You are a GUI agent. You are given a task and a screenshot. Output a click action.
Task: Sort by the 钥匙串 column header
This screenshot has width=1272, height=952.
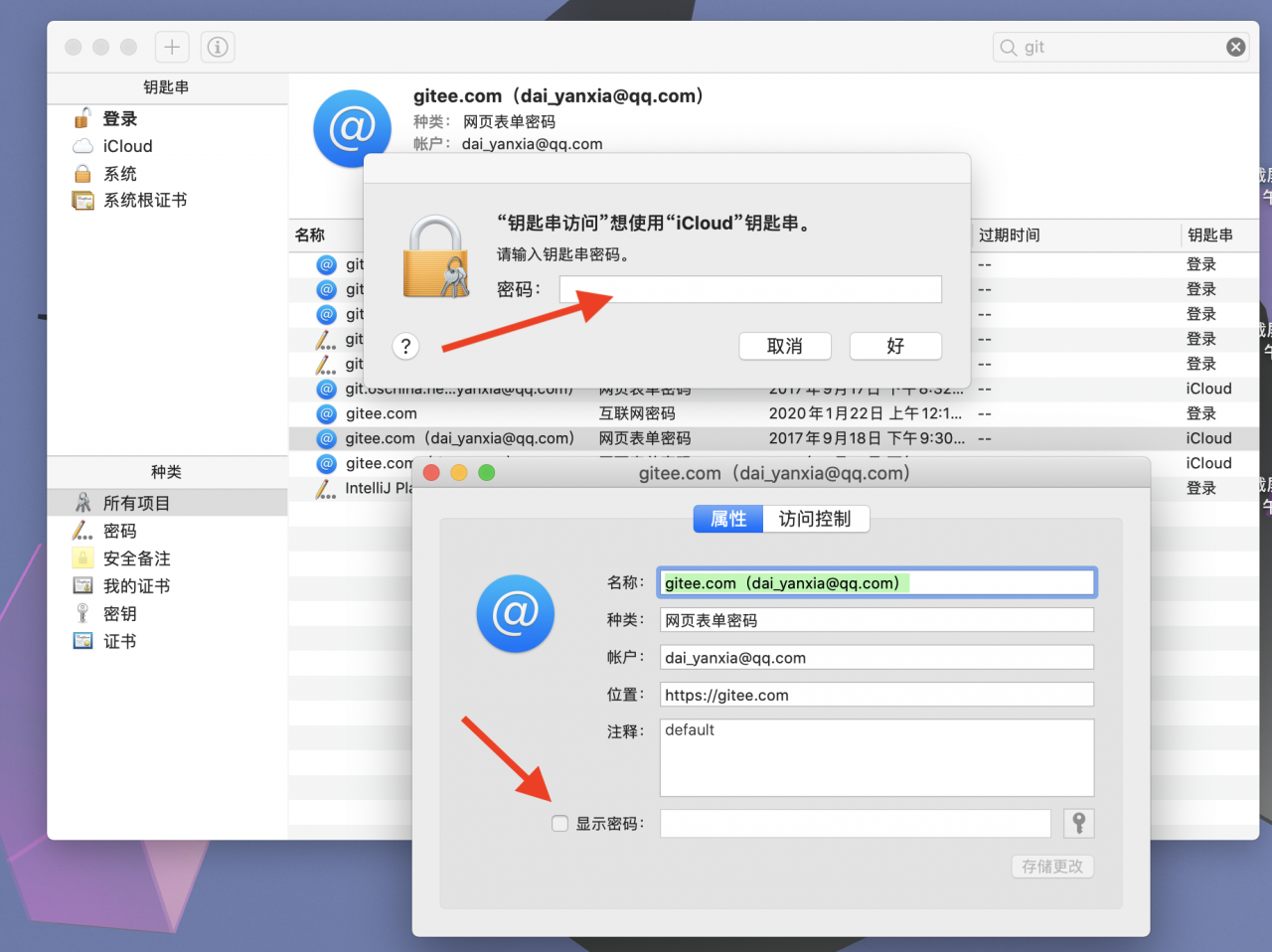(1209, 236)
